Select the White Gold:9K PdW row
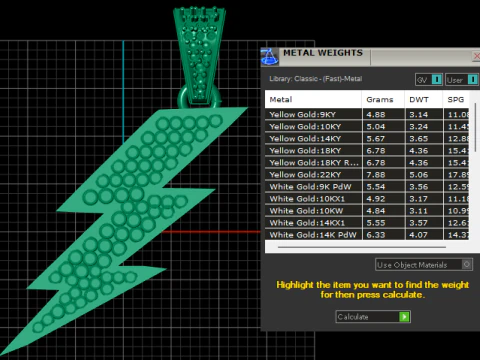The image size is (480, 360). click(x=367, y=186)
